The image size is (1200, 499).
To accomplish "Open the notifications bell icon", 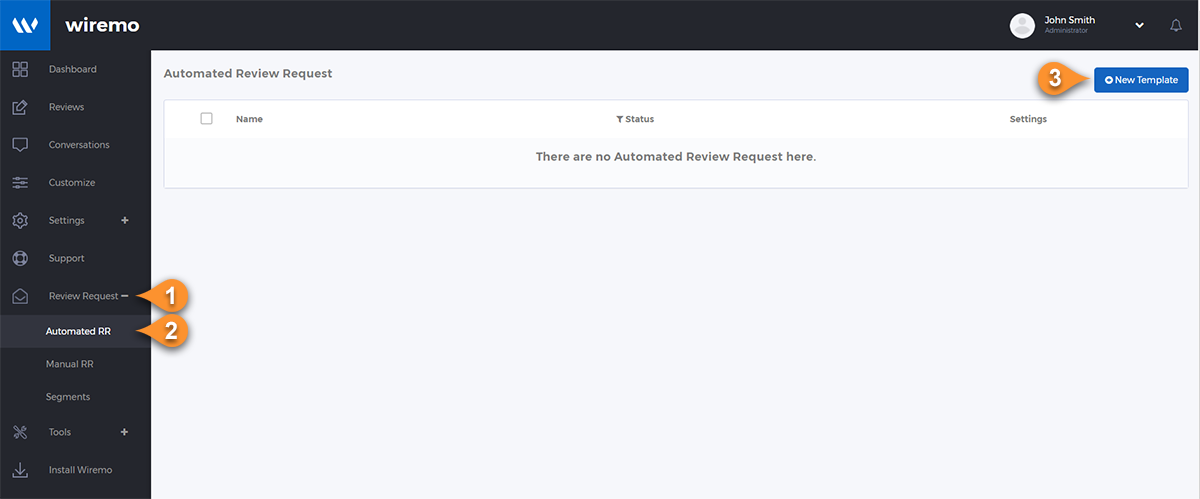I will (x=1176, y=25).
